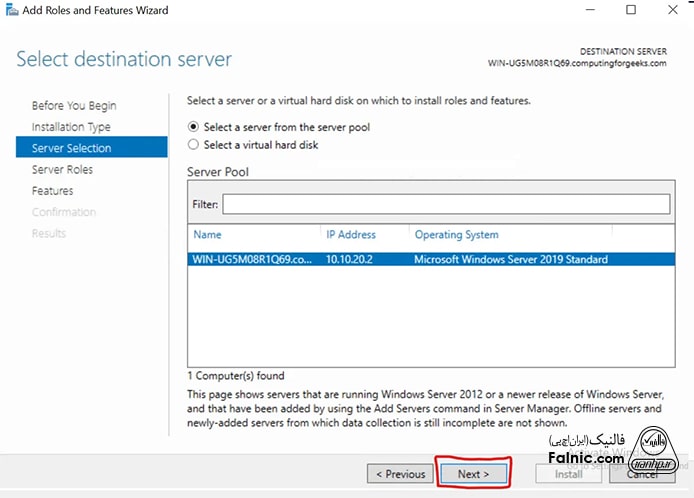The height and width of the screenshot is (498, 694).
Task: Click into the Filter text field
Action: click(x=446, y=204)
